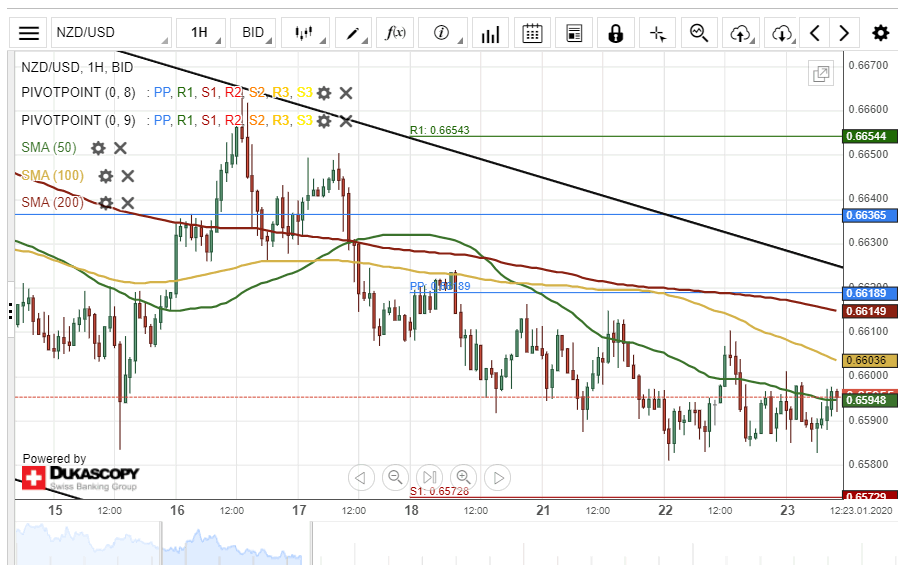
Task: Go to previous with left chevron
Action: 815,32
